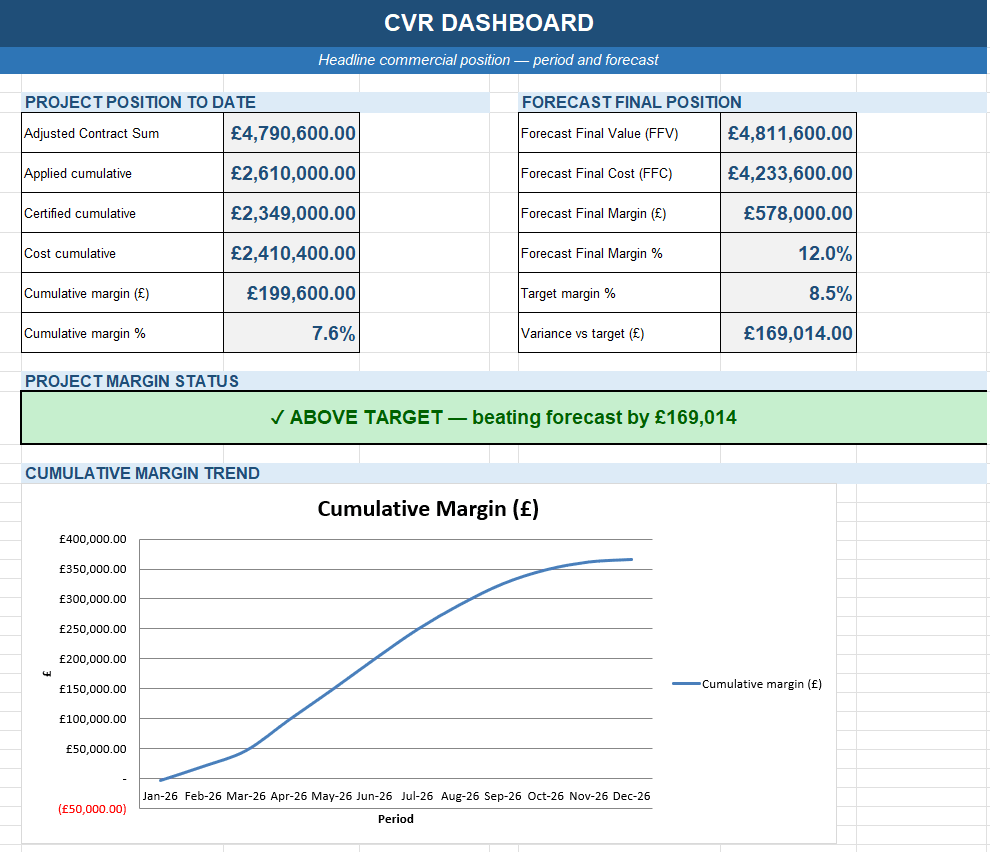This screenshot has width=990, height=852.
Task: Select the £578,000.00 value cell
Action: pyautogui.click(x=789, y=213)
